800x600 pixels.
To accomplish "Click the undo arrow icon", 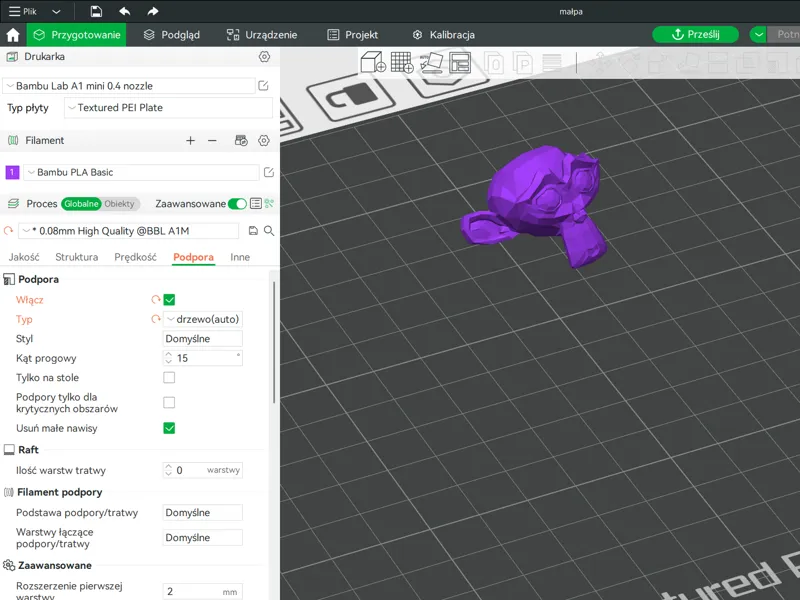I will 124,11.
